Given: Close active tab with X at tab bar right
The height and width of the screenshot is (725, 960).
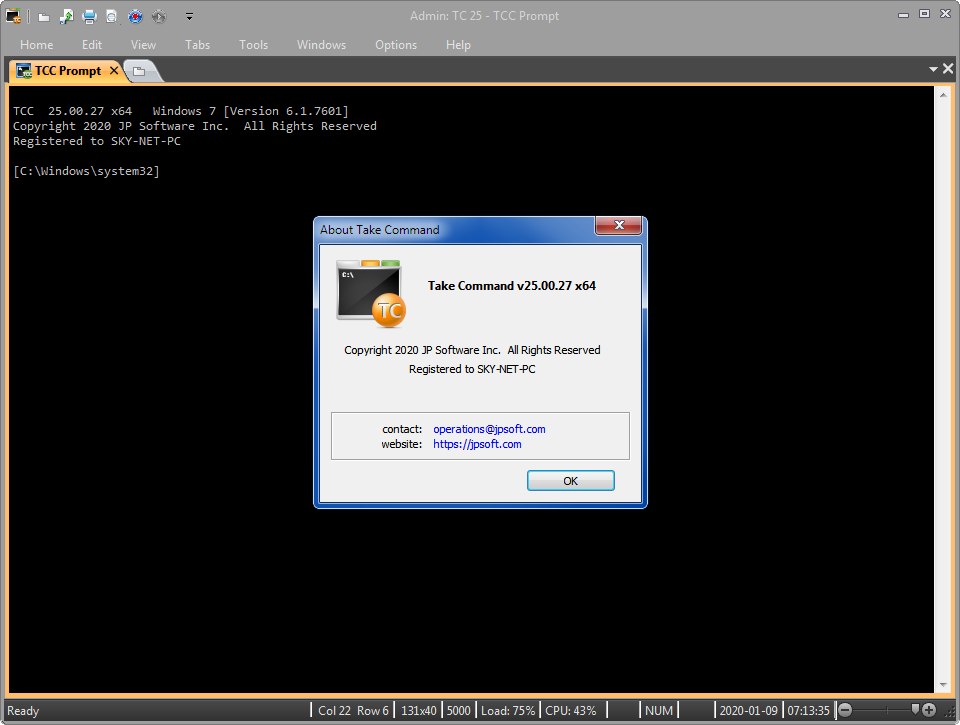Looking at the screenshot, I should pos(948,69).
